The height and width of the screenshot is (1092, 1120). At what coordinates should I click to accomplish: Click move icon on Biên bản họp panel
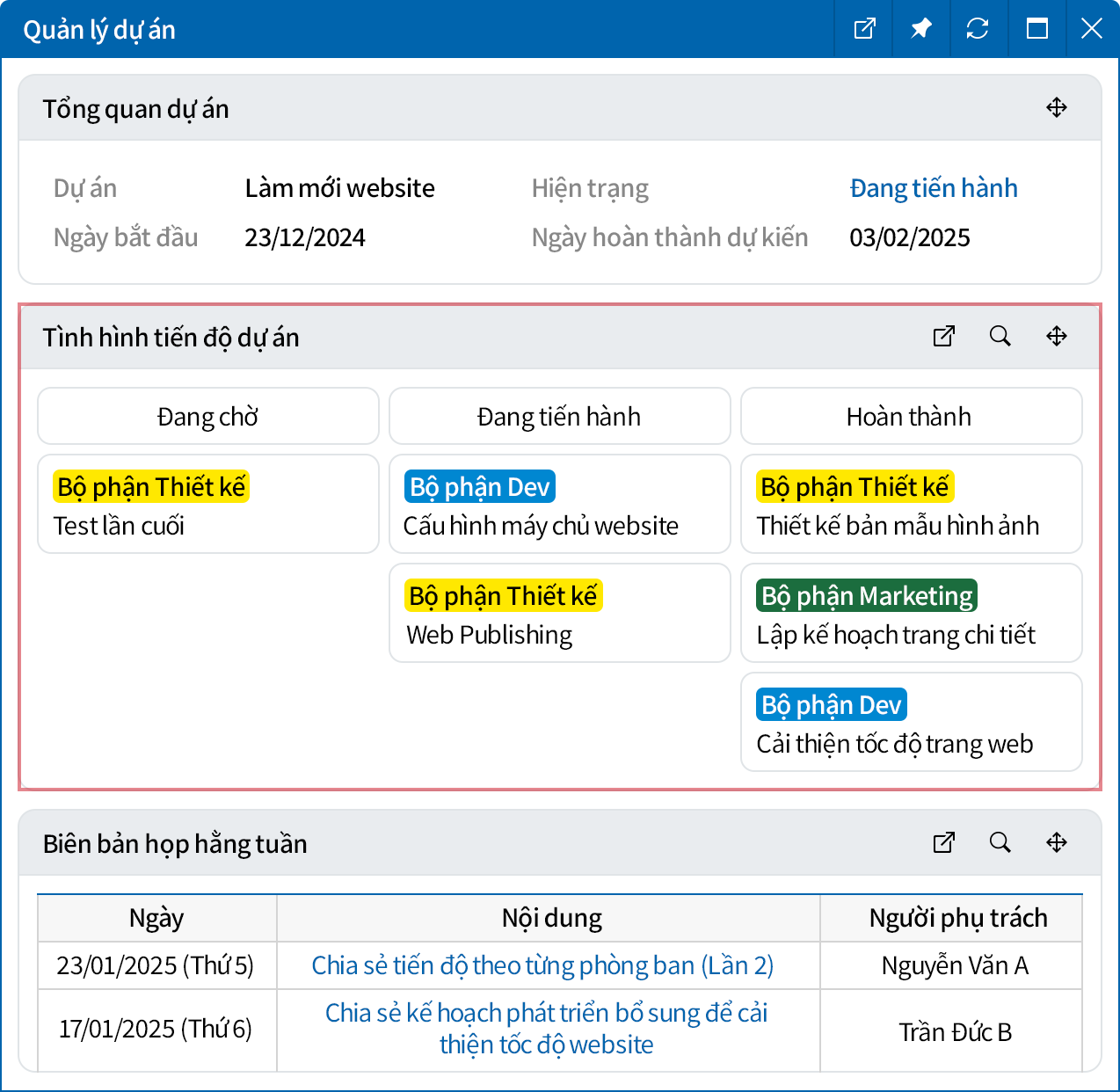1056,843
